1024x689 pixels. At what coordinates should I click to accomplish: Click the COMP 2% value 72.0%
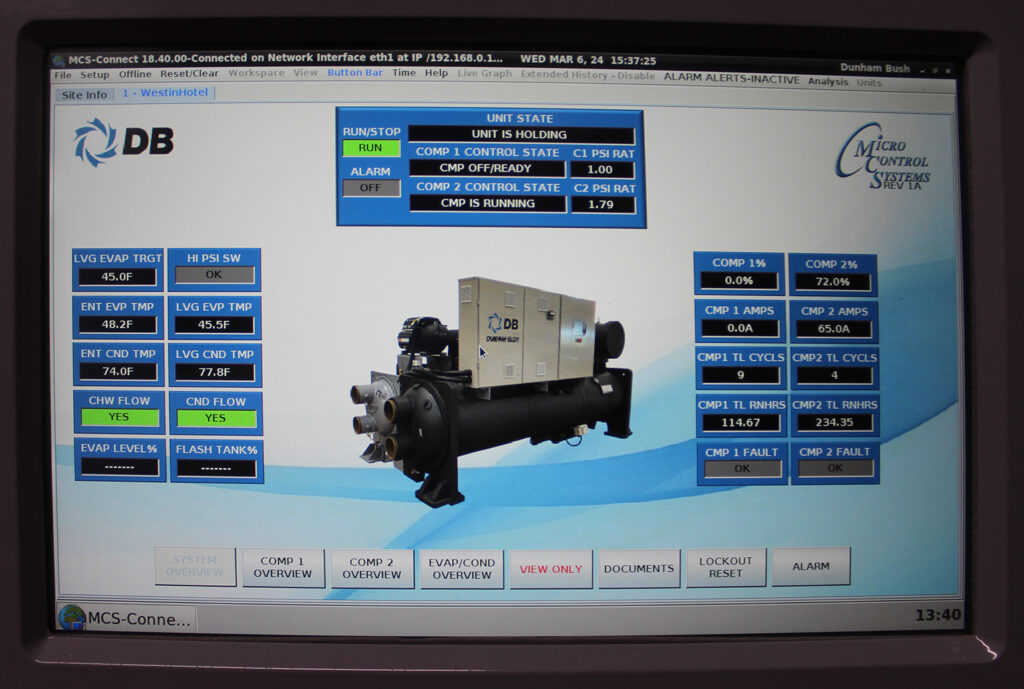(833, 282)
